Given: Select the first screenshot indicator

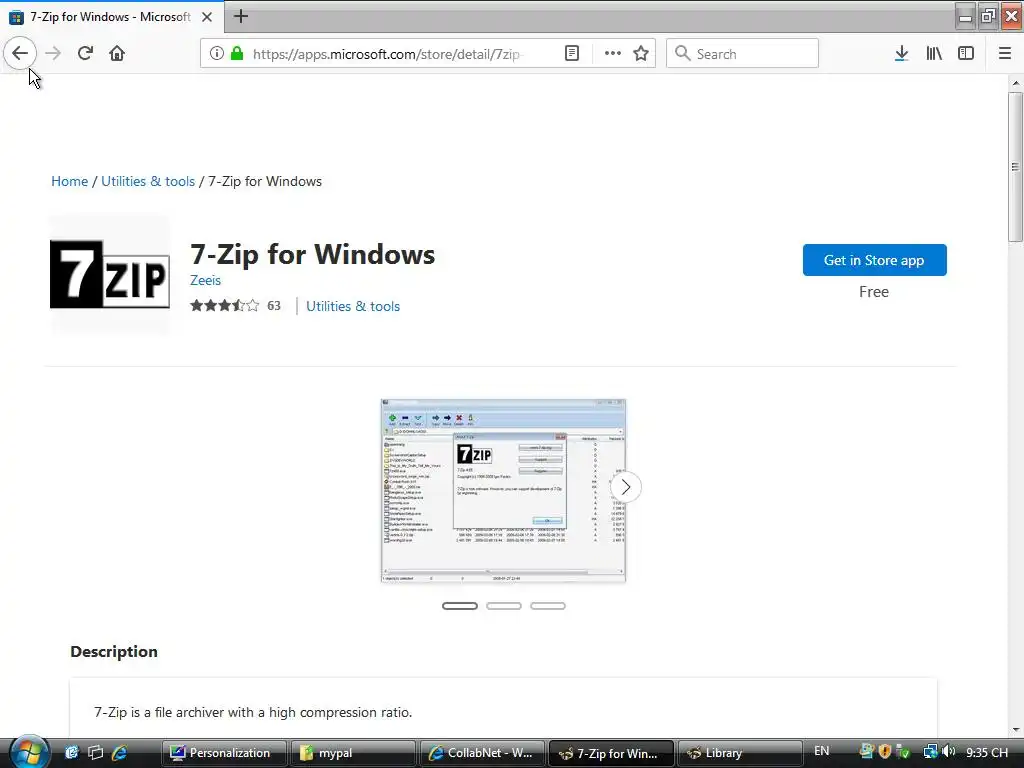Looking at the screenshot, I should [x=460, y=606].
